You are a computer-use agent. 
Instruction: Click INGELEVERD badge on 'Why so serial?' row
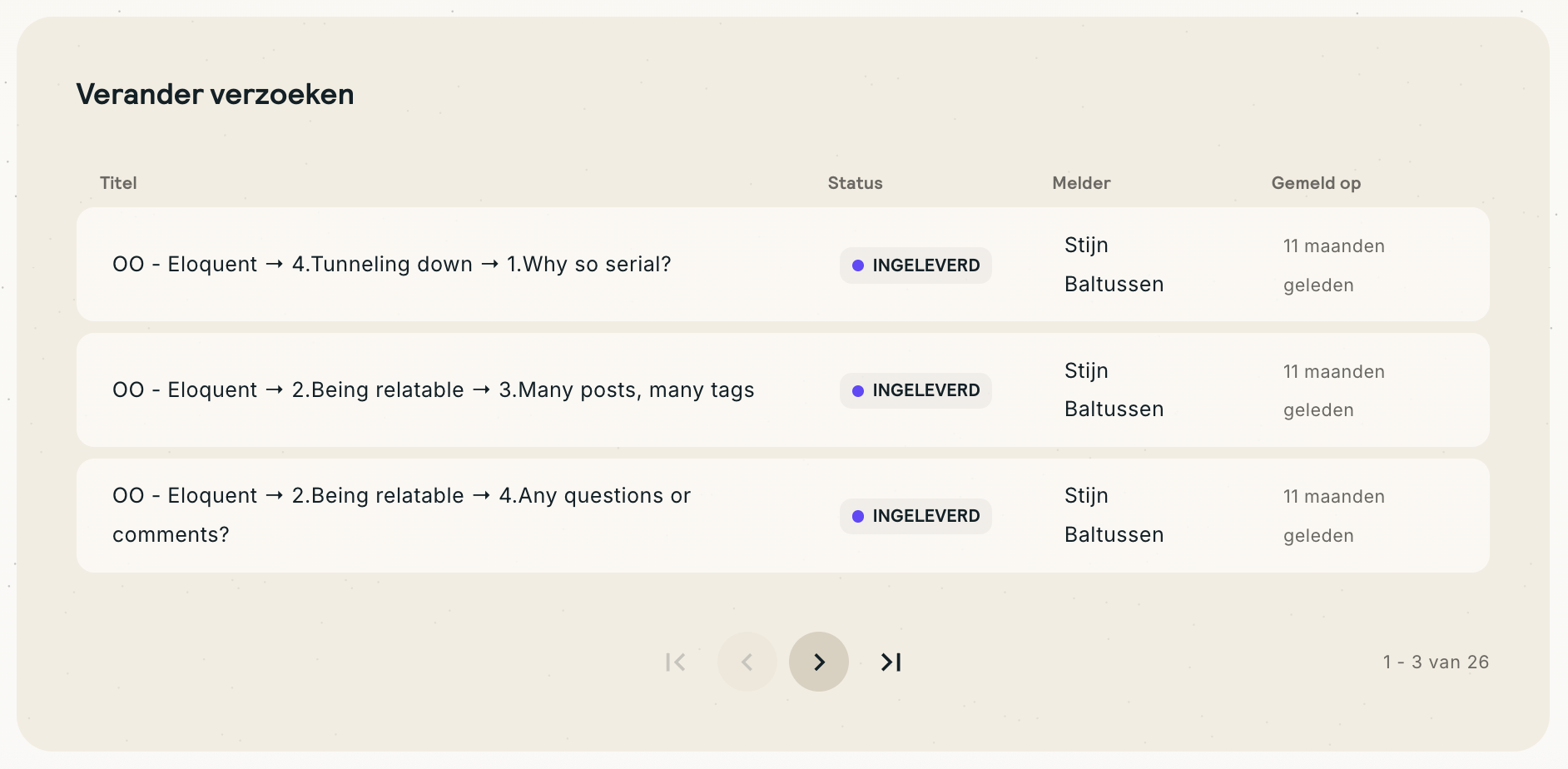point(915,265)
